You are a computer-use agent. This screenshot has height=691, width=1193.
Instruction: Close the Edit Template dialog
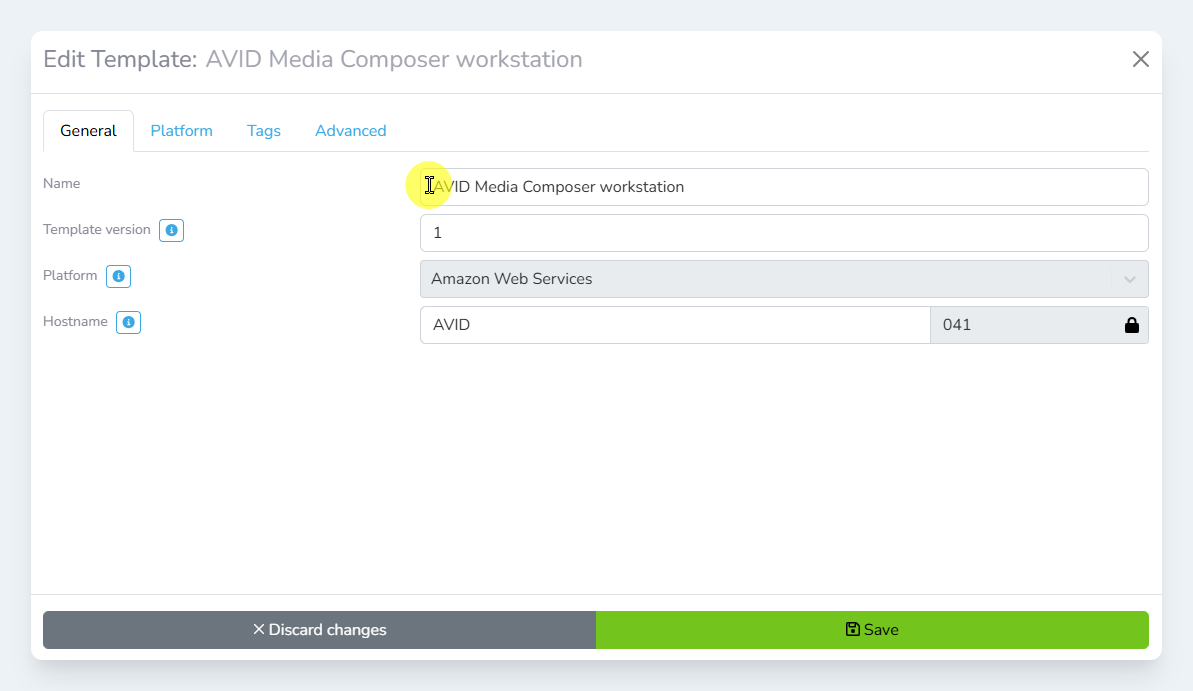point(1140,59)
